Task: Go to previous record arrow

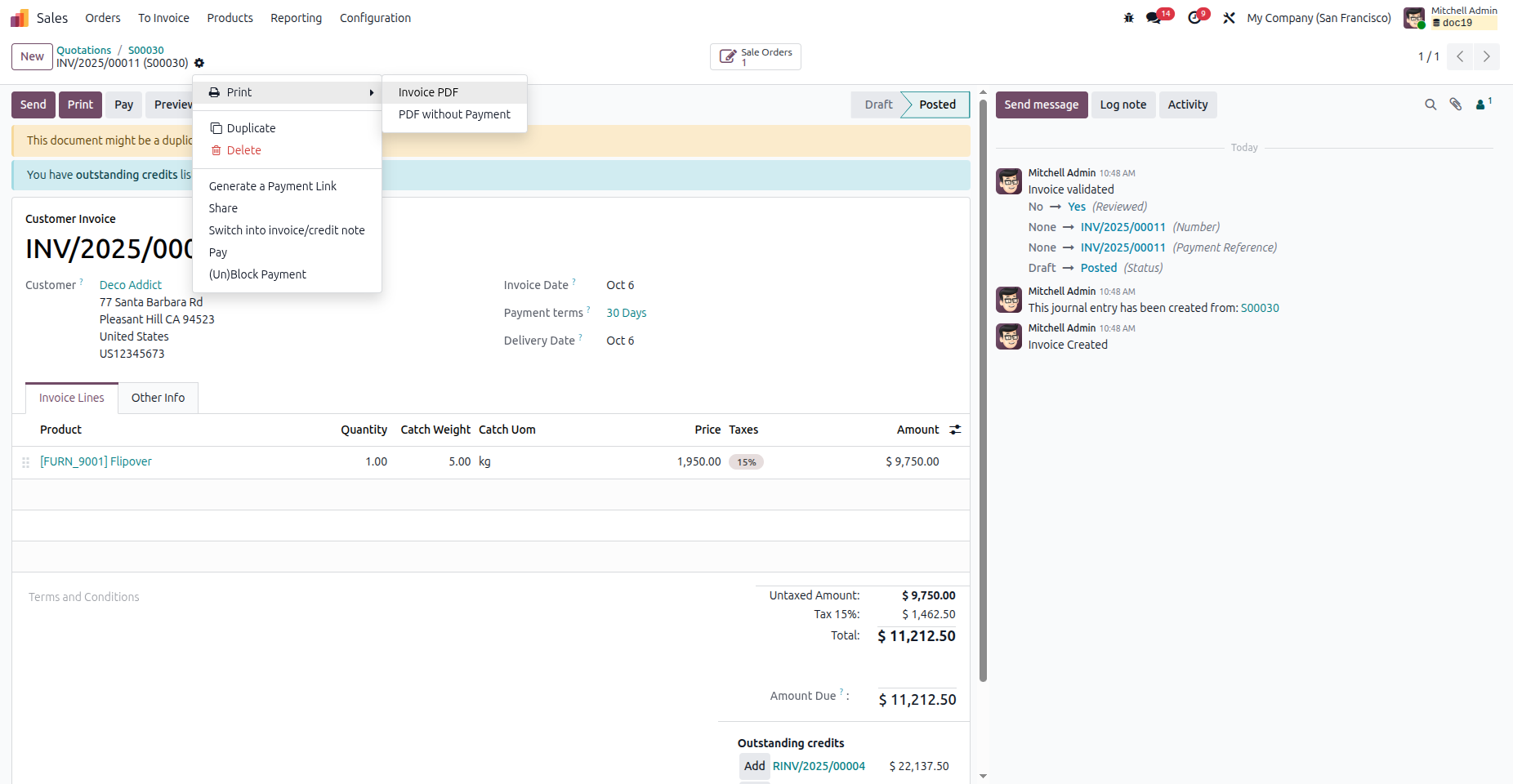Action: point(1460,56)
